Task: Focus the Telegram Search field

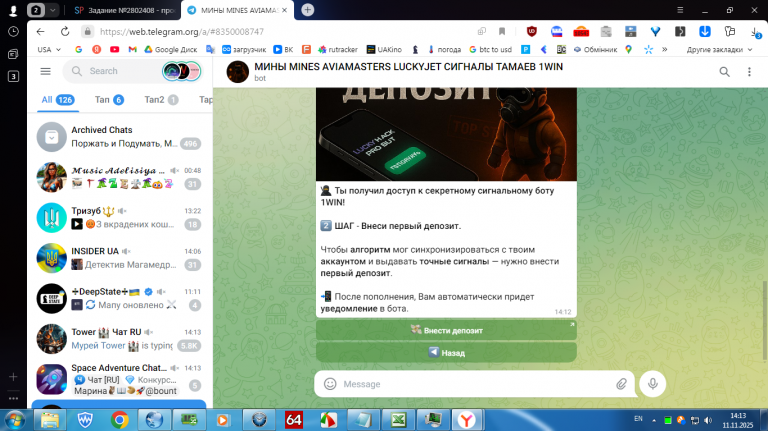Action: click(113, 71)
